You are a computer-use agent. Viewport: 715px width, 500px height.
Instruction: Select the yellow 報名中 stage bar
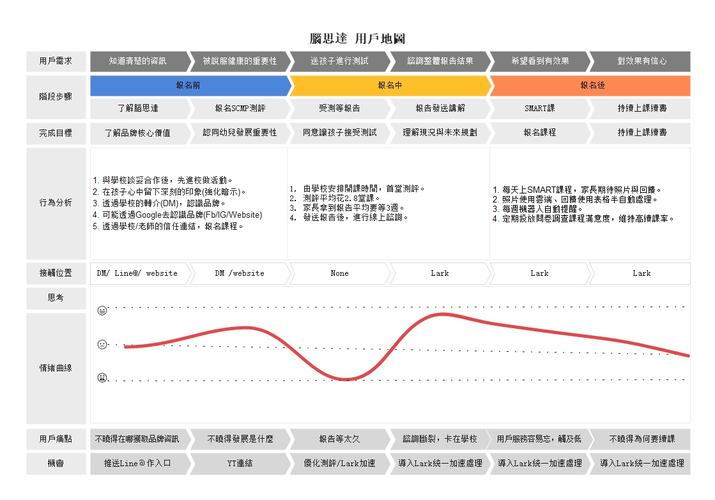[x=390, y=86]
